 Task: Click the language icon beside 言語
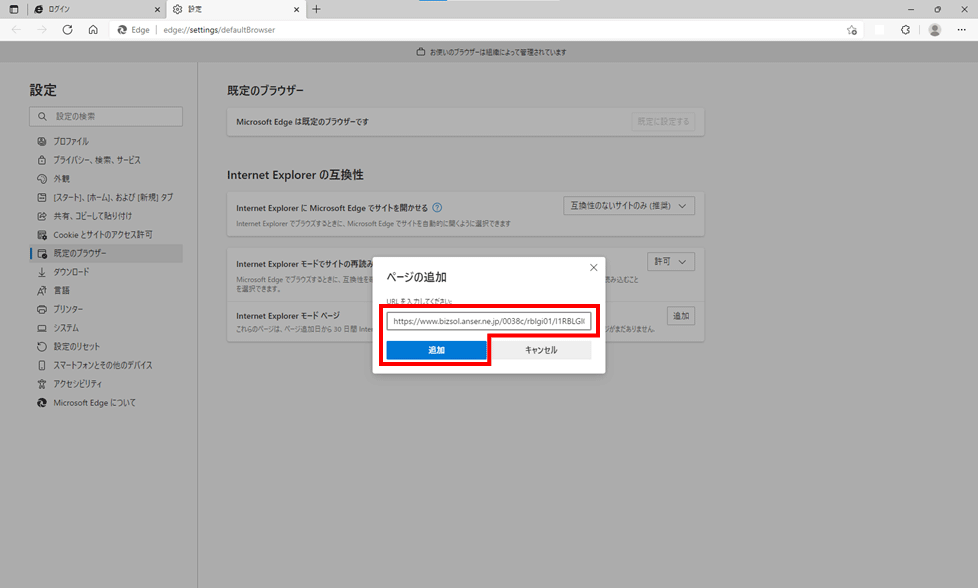tap(42, 291)
